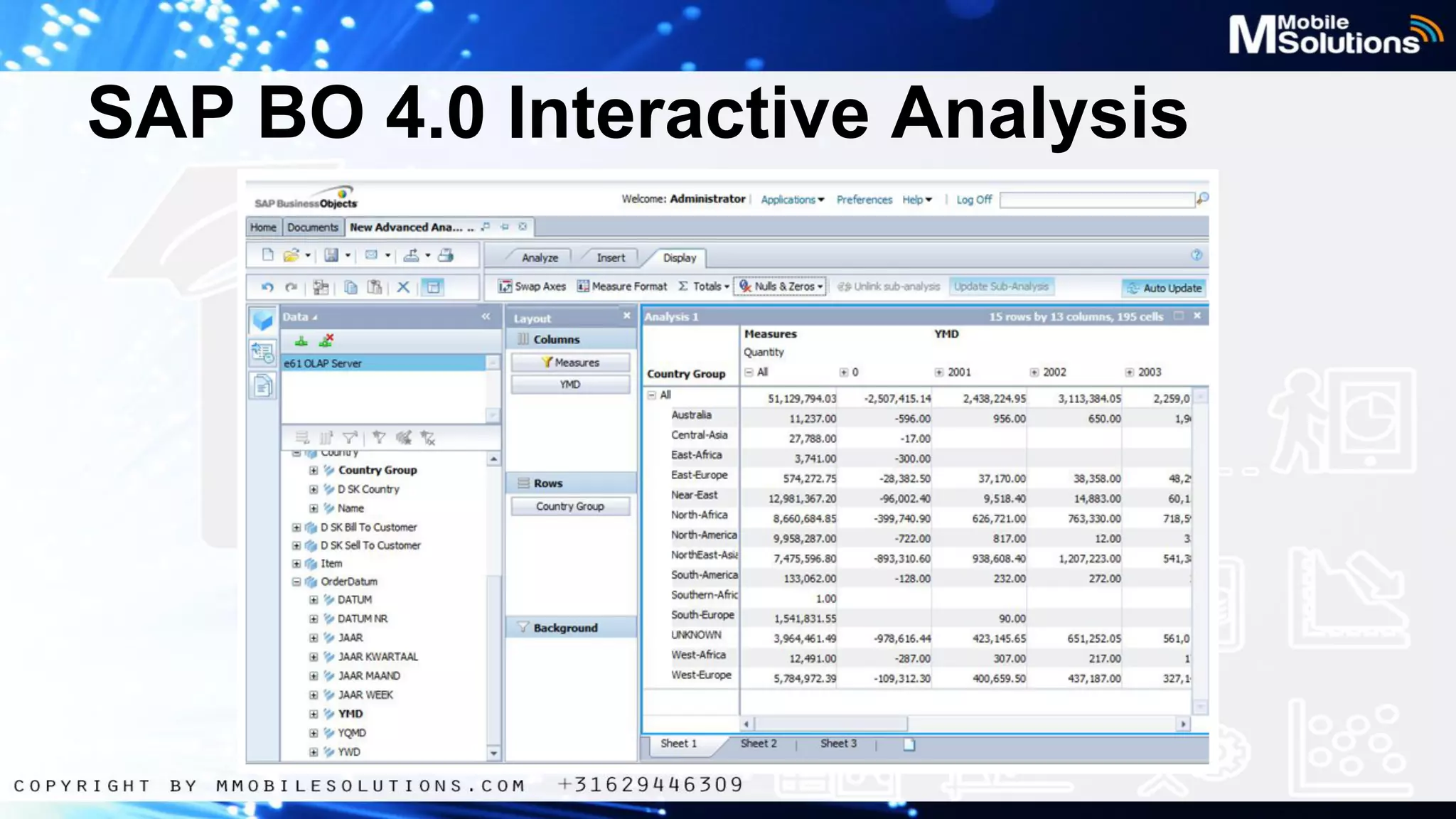Send document via envelope icon
Screen dimensions: 1456x819
371,255
